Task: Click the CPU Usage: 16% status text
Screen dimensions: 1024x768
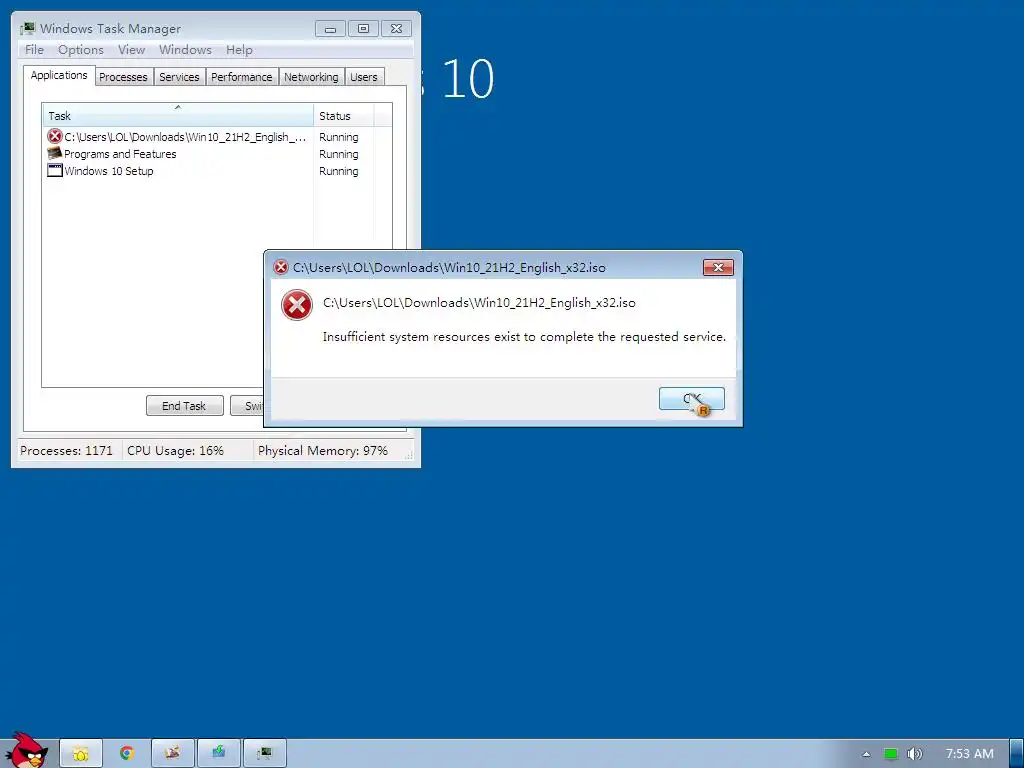Action: click(x=175, y=451)
